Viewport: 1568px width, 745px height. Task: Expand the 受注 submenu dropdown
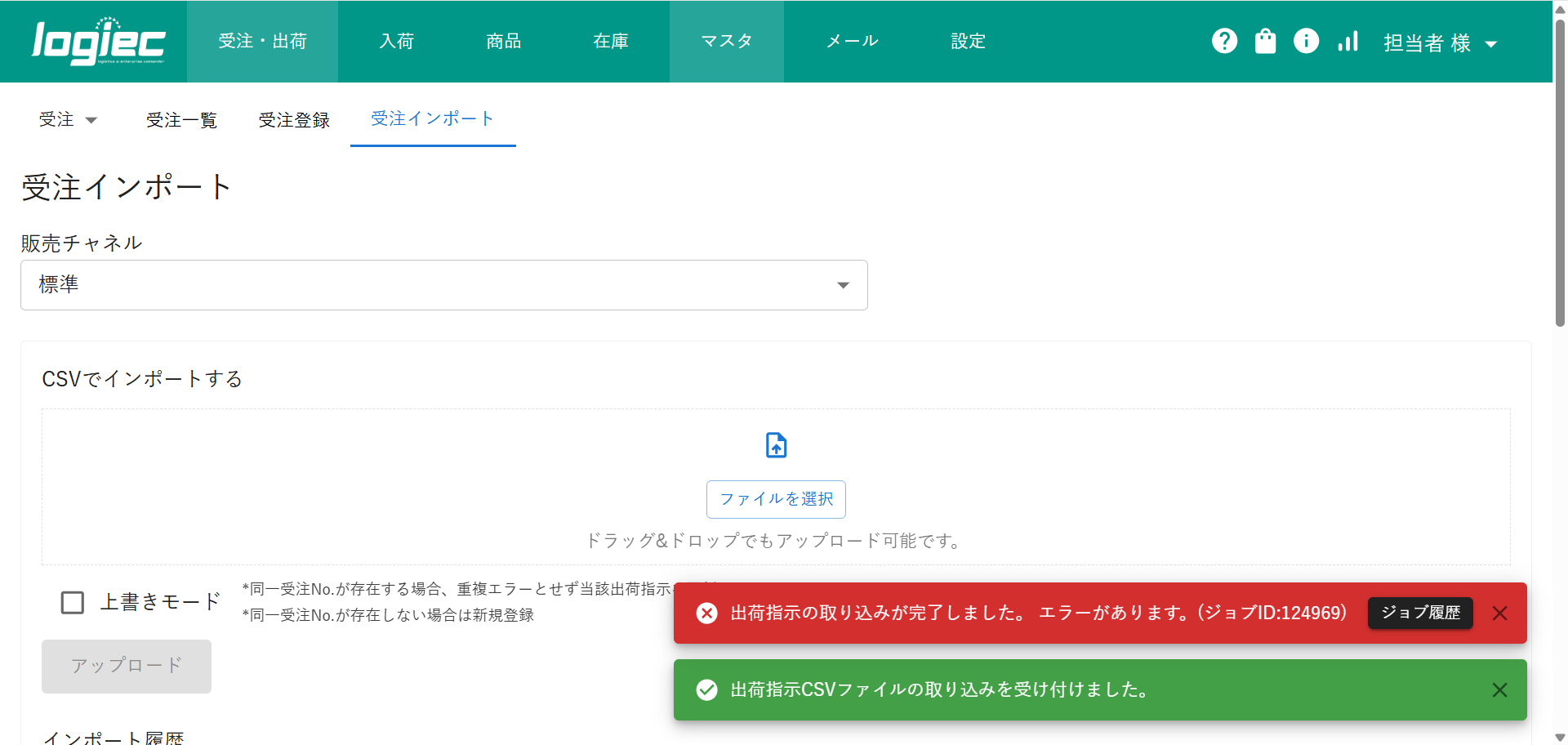point(68,120)
